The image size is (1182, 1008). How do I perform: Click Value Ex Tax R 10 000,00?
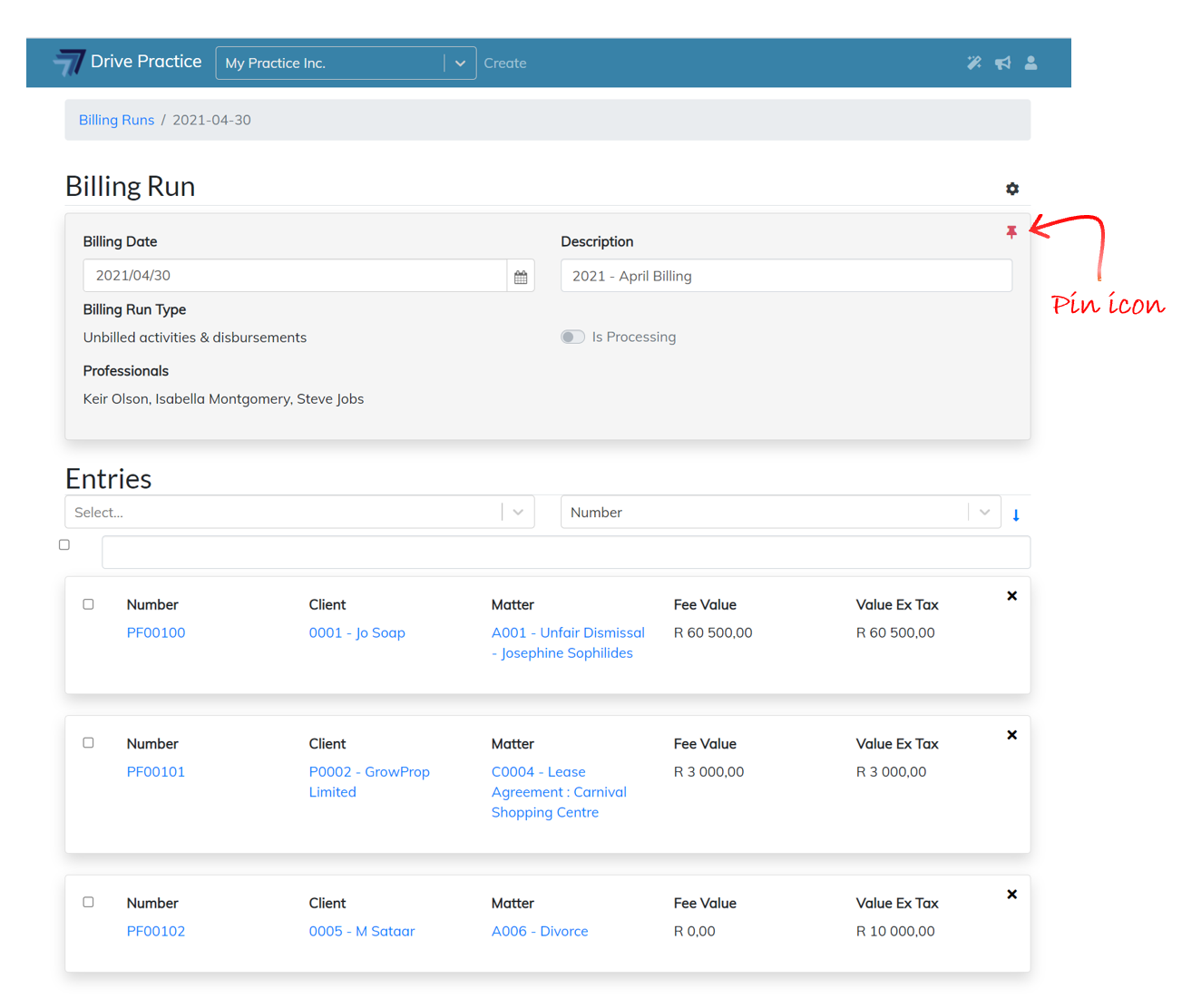click(x=895, y=931)
